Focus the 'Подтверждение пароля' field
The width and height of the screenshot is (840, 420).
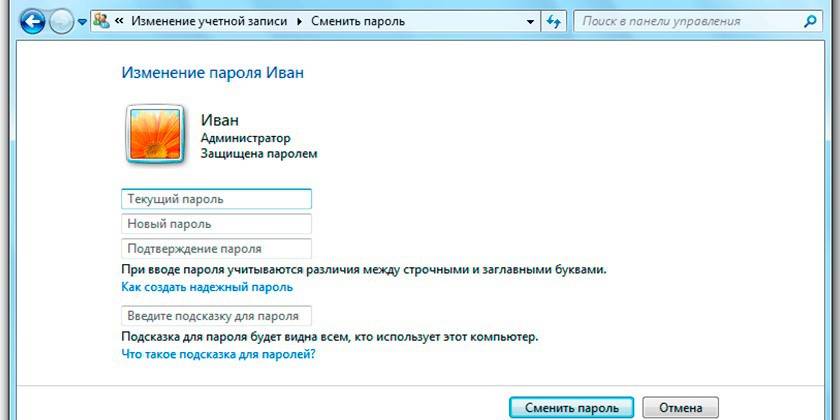coord(216,249)
